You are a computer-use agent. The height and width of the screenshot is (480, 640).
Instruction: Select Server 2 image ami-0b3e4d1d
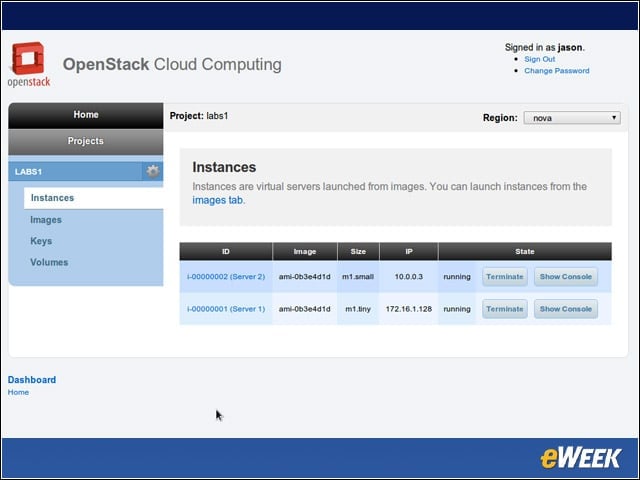(304, 277)
